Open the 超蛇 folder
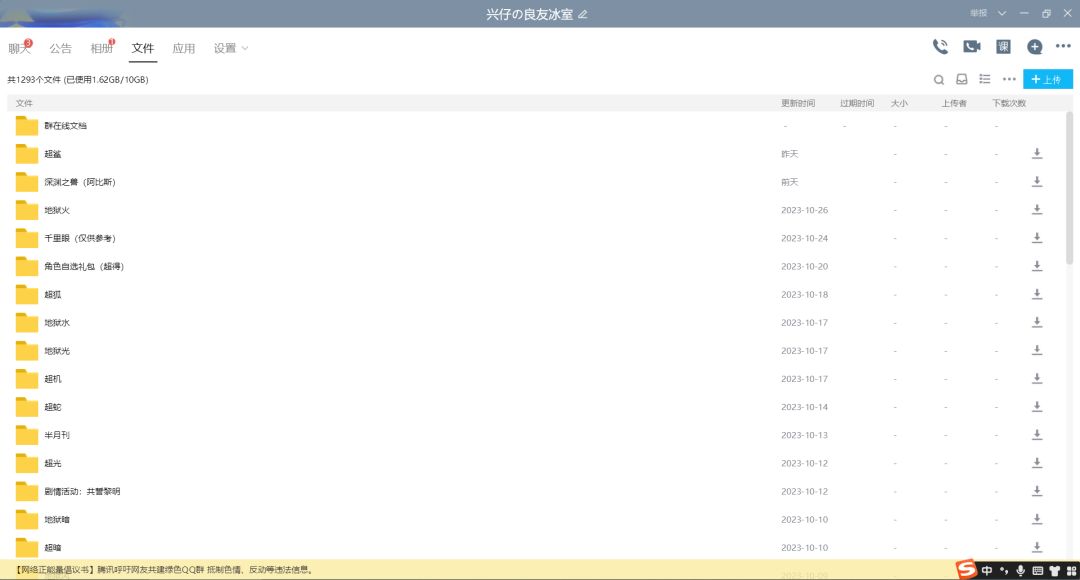 pos(52,407)
